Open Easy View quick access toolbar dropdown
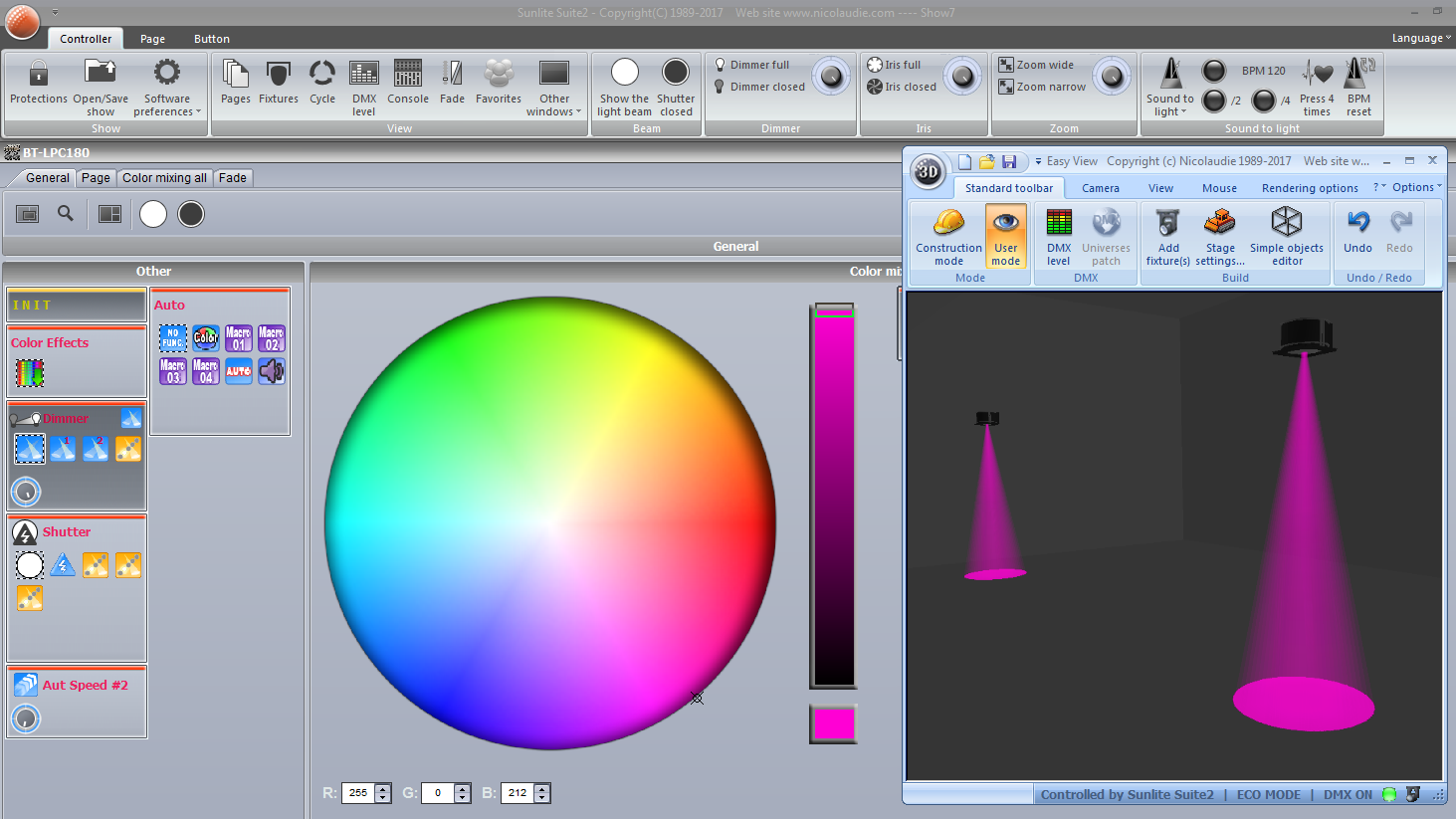The height and width of the screenshot is (819, 1456). (1038, 161)
